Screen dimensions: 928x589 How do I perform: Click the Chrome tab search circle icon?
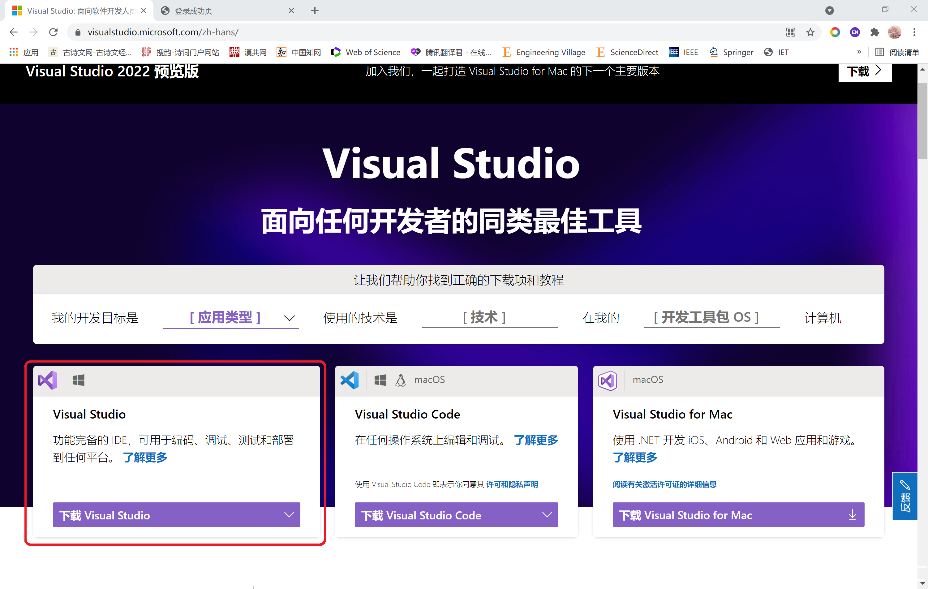pos(829,11)
